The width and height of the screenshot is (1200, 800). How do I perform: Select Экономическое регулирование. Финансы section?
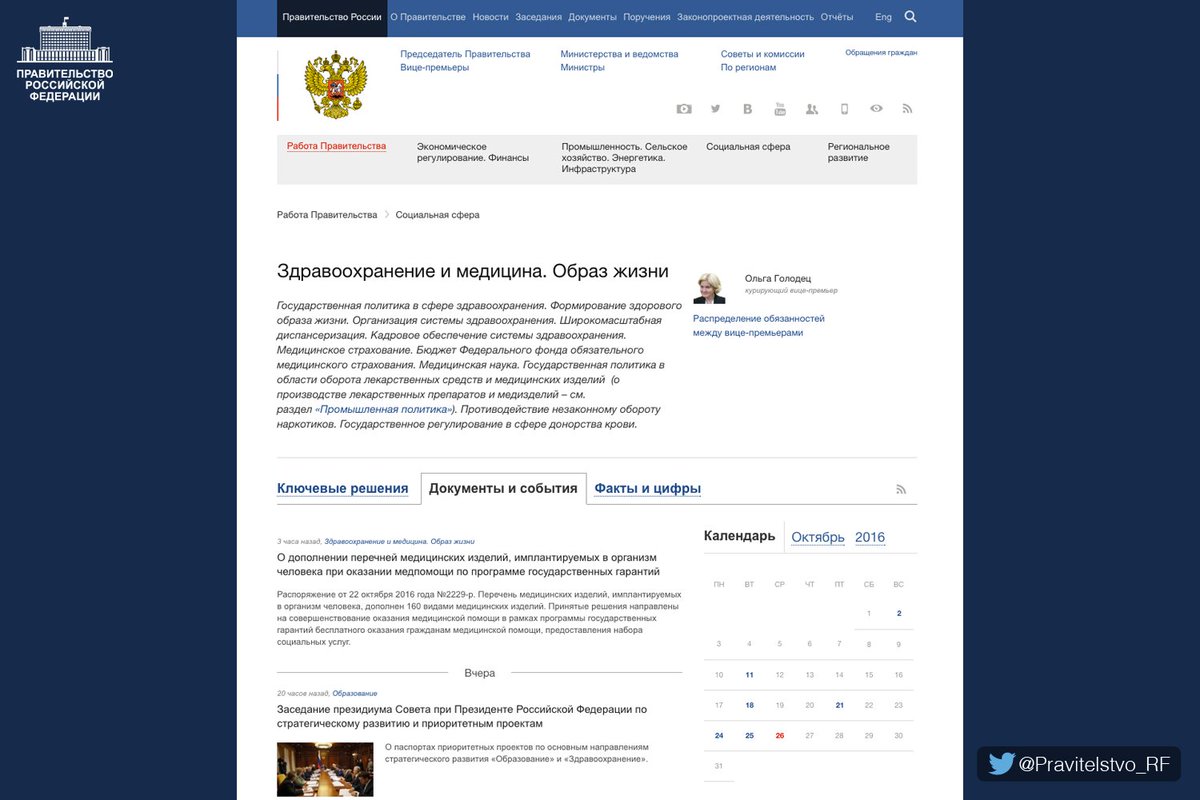[x=473, y=152]
